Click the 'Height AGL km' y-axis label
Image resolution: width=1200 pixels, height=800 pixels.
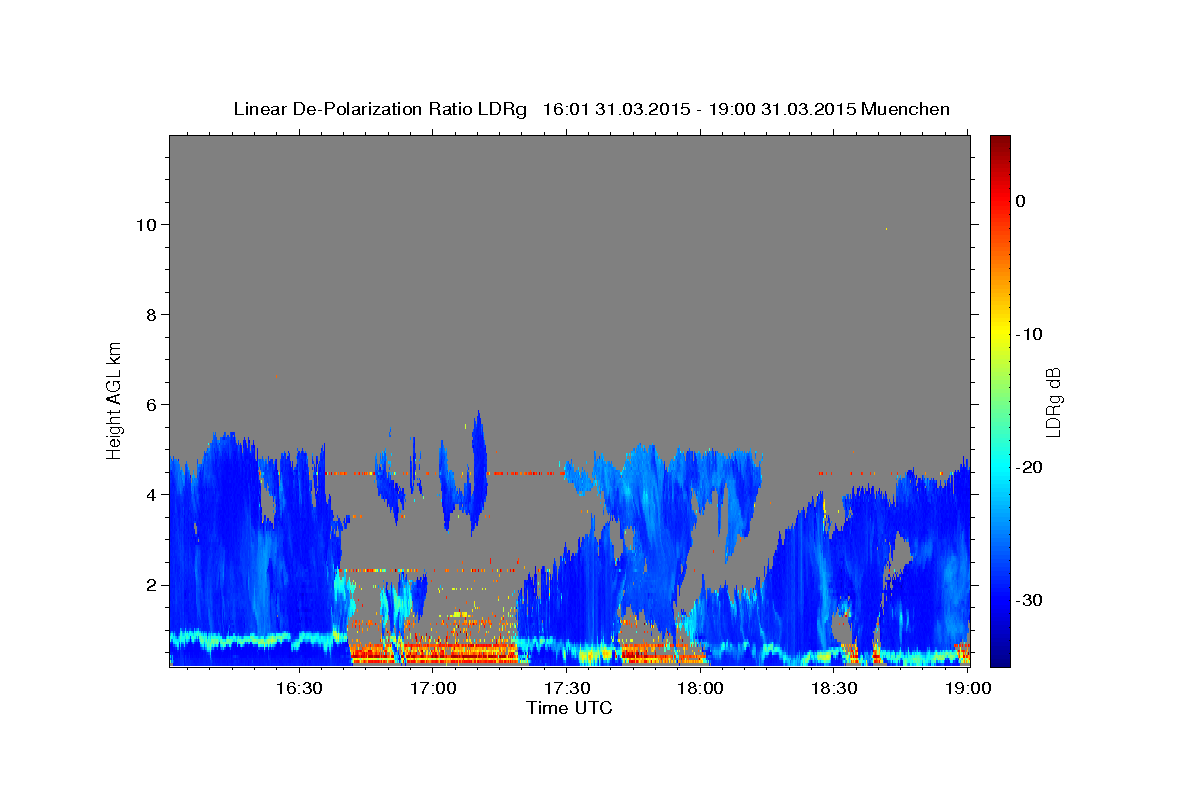tap(114, 399)
